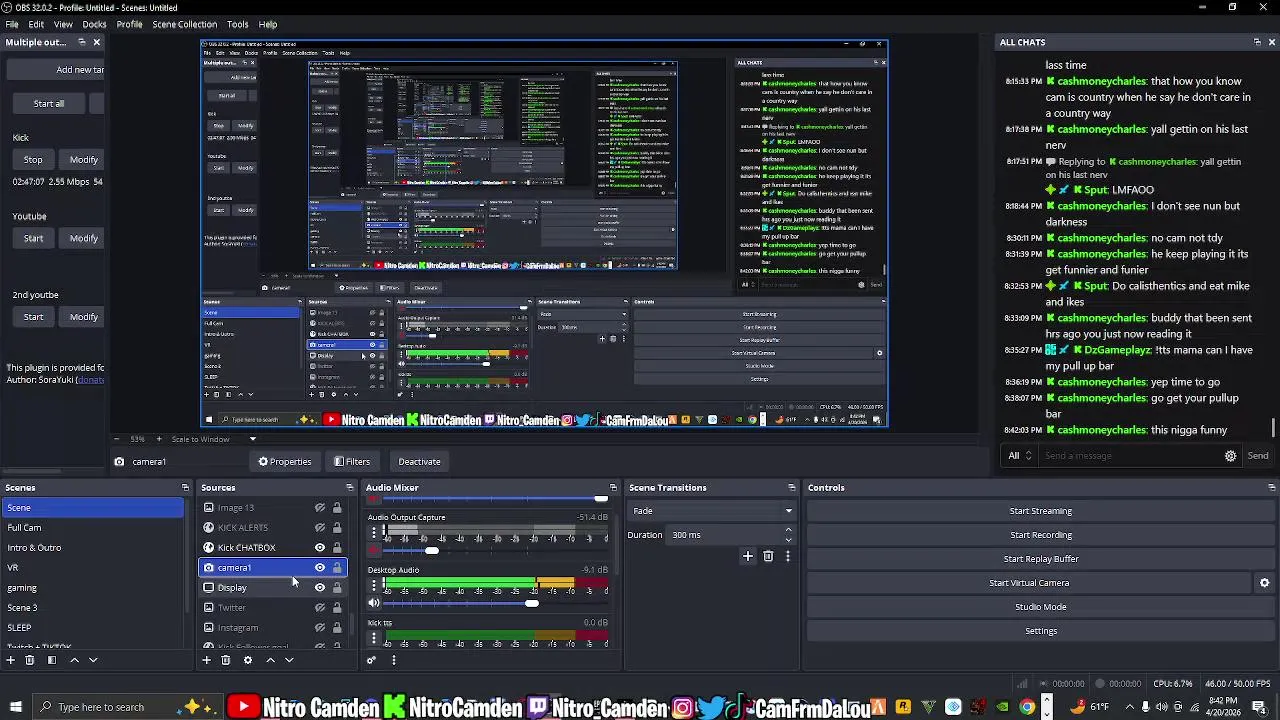Open Audio Mixer toolbar options menu

tap(393, 660)
